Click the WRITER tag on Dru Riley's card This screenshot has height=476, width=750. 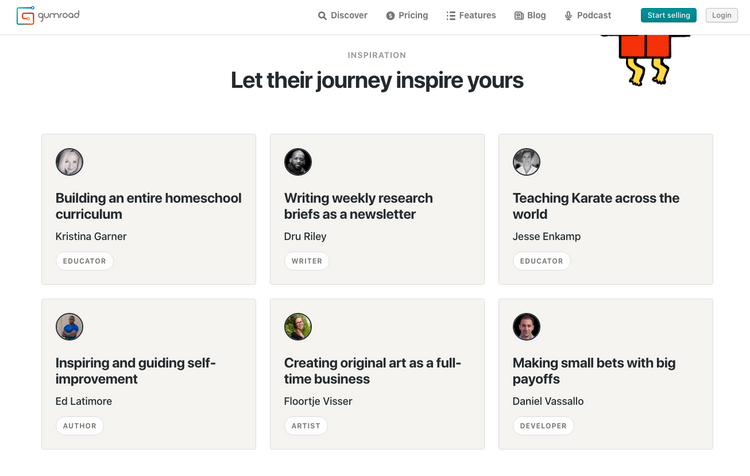click(307, 261)
